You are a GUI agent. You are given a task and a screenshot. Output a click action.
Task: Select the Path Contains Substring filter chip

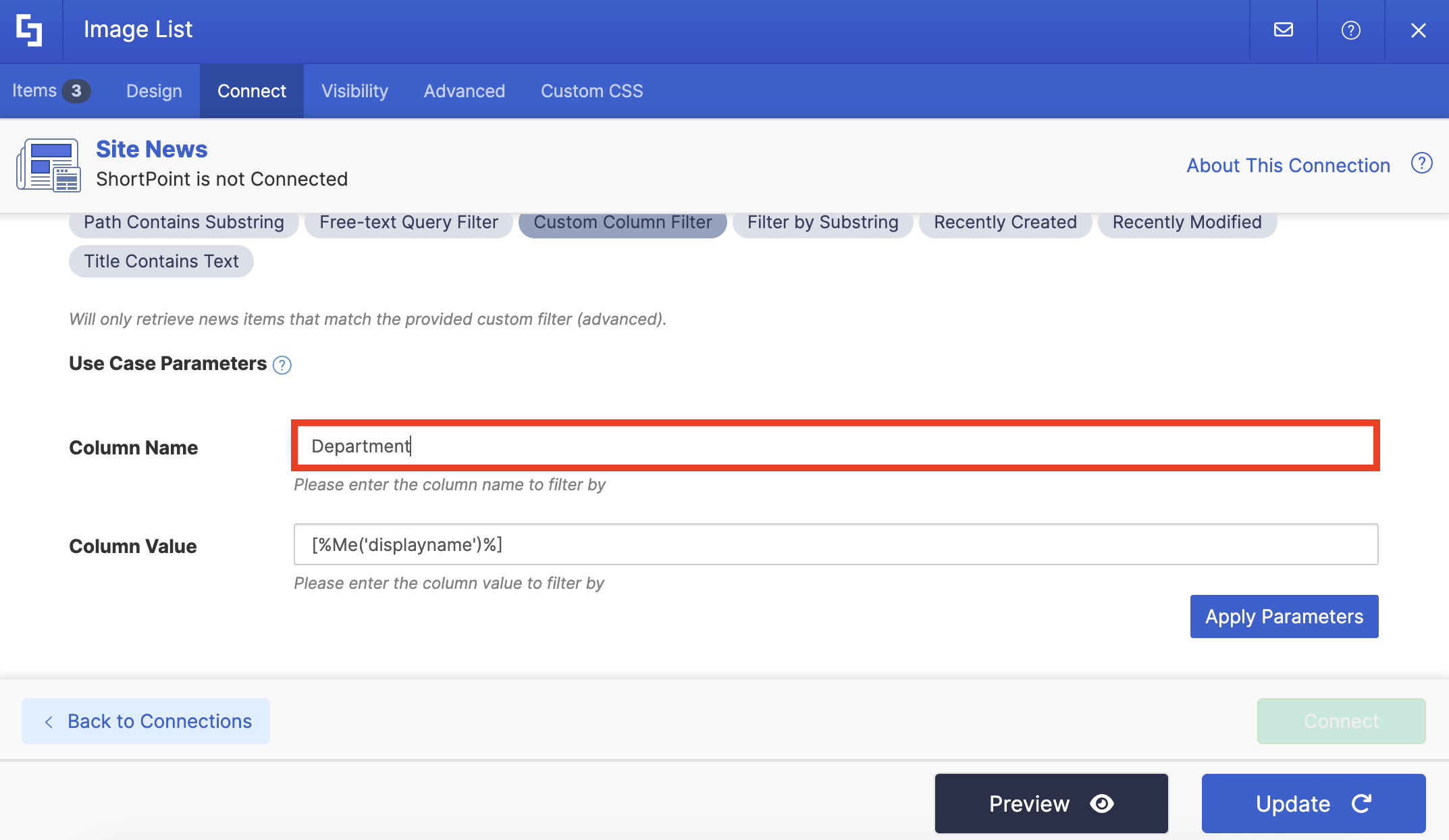tap(184, 222)
